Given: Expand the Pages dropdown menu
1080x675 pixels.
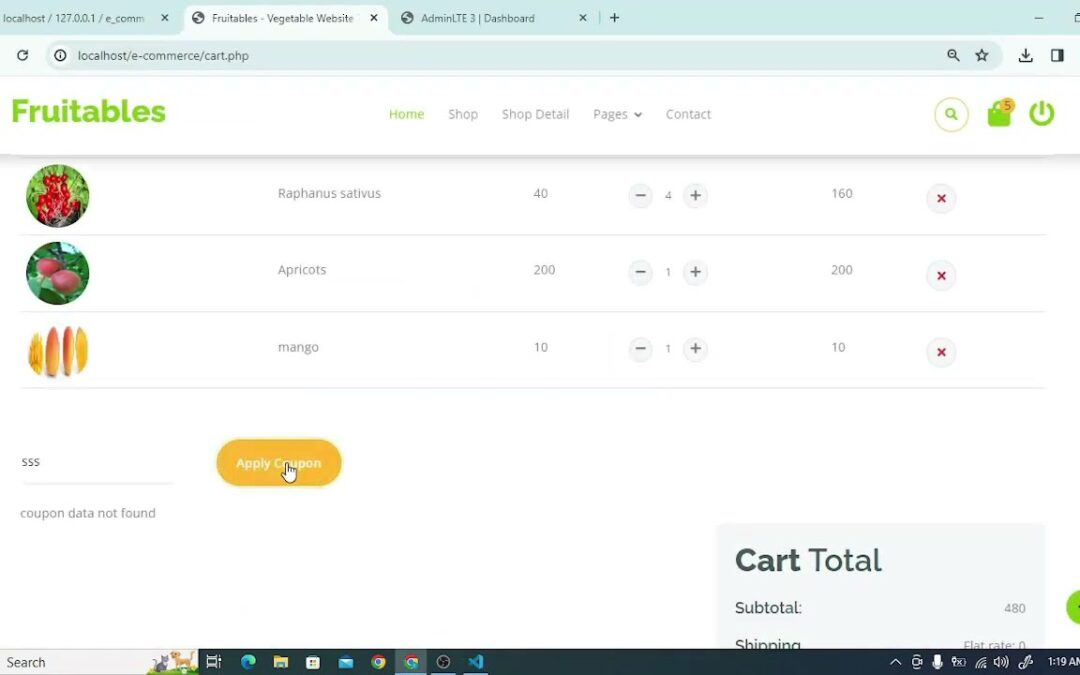Looking at the screenshot, I should click(x=617, y=114).
